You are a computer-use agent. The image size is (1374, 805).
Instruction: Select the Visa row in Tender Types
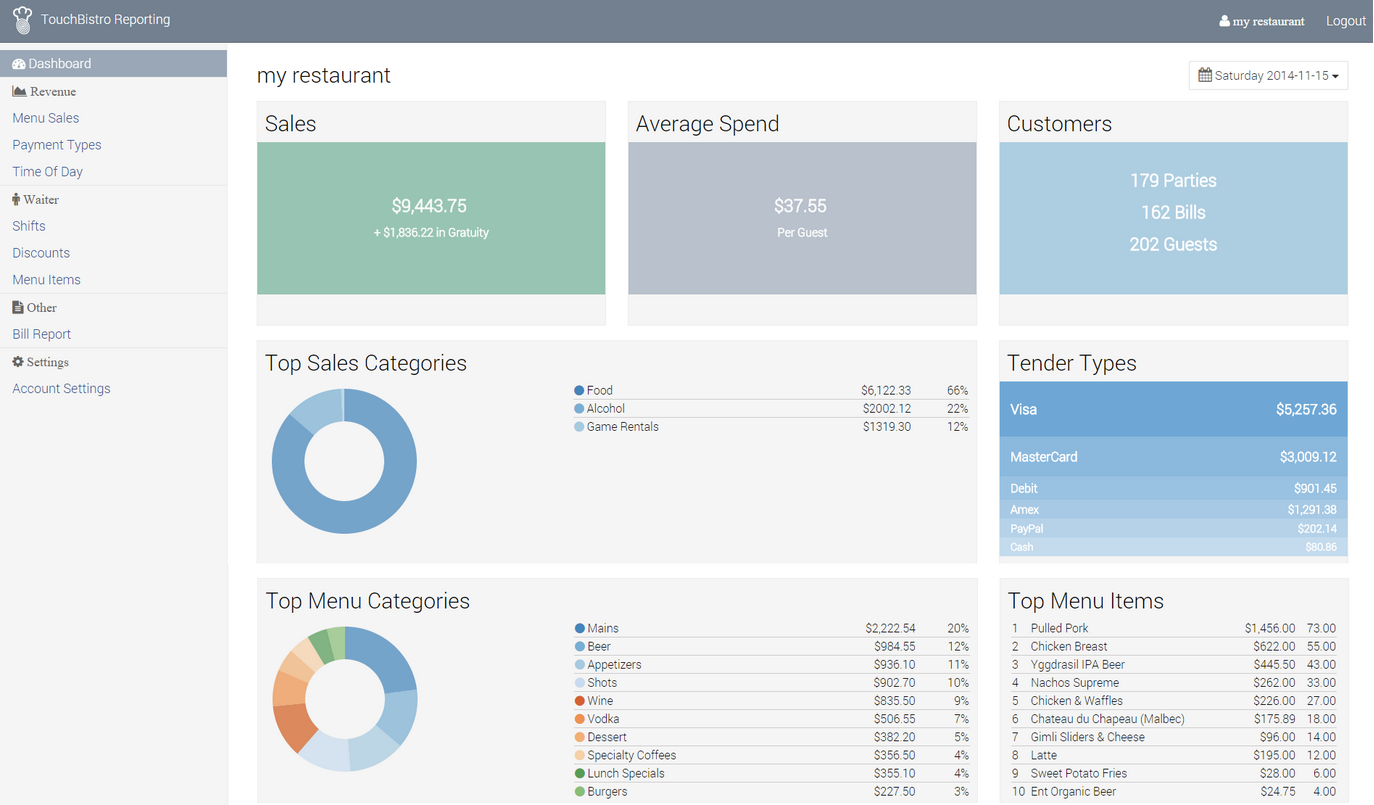(x=1173, y=409)
